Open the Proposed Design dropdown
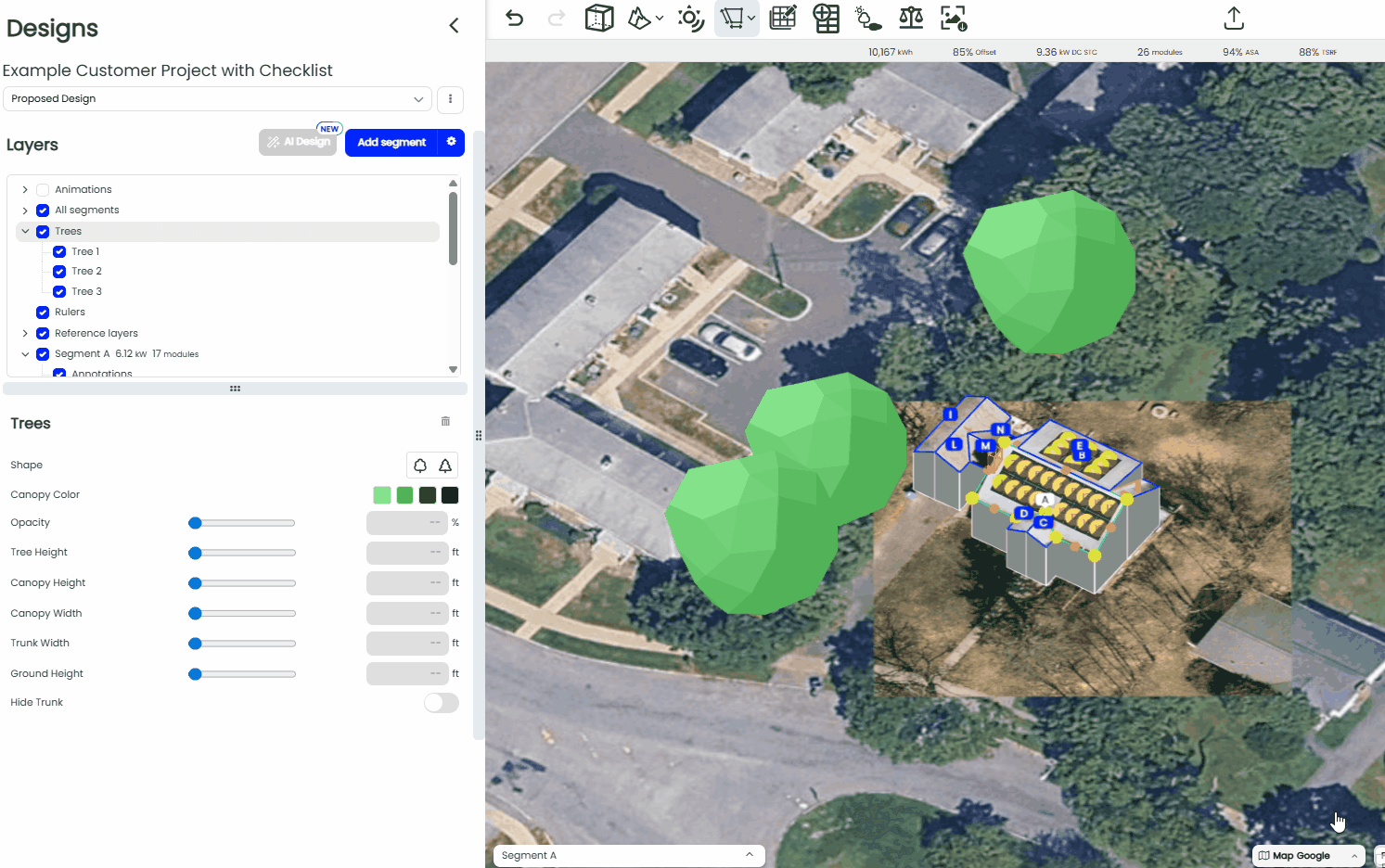Viewport: 1385px width, 868px height. pos(217,99)
